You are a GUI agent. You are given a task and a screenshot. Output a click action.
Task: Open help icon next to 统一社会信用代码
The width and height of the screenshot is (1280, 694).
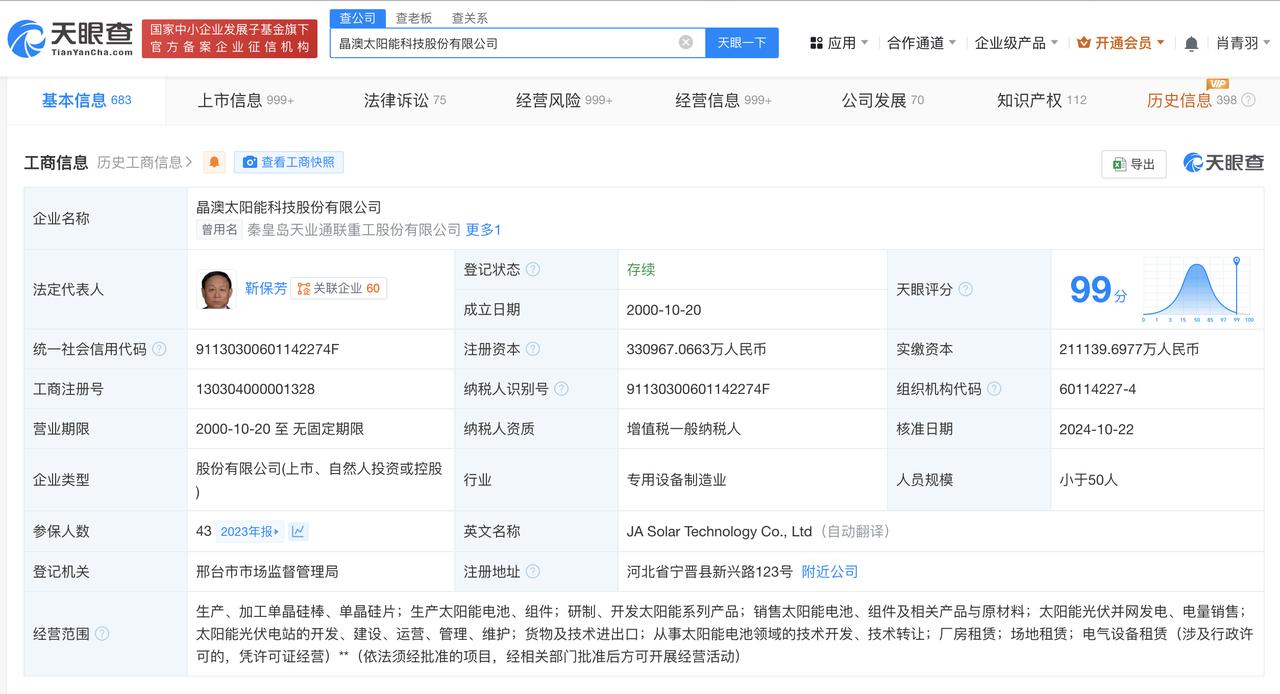tap(159, 349)
